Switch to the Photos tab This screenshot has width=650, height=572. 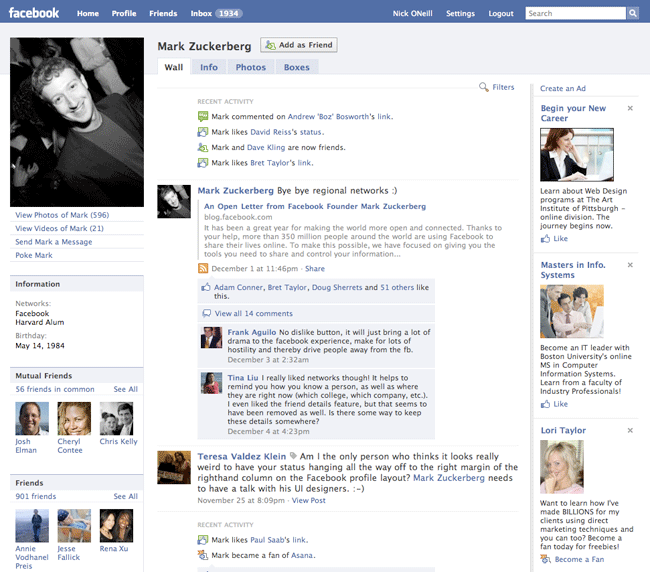(x=250, y=67)
